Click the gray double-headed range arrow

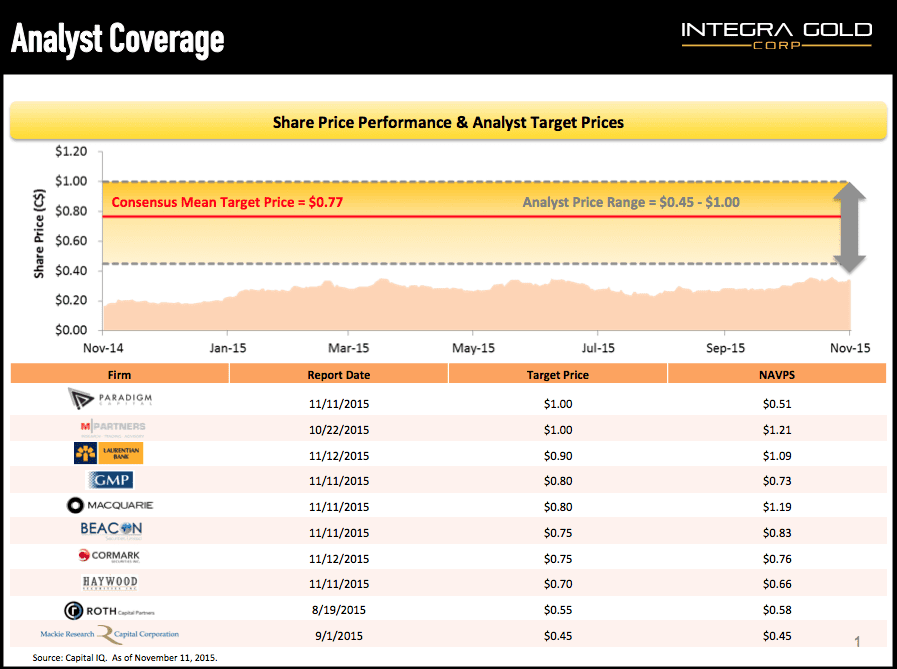[850, 227]
